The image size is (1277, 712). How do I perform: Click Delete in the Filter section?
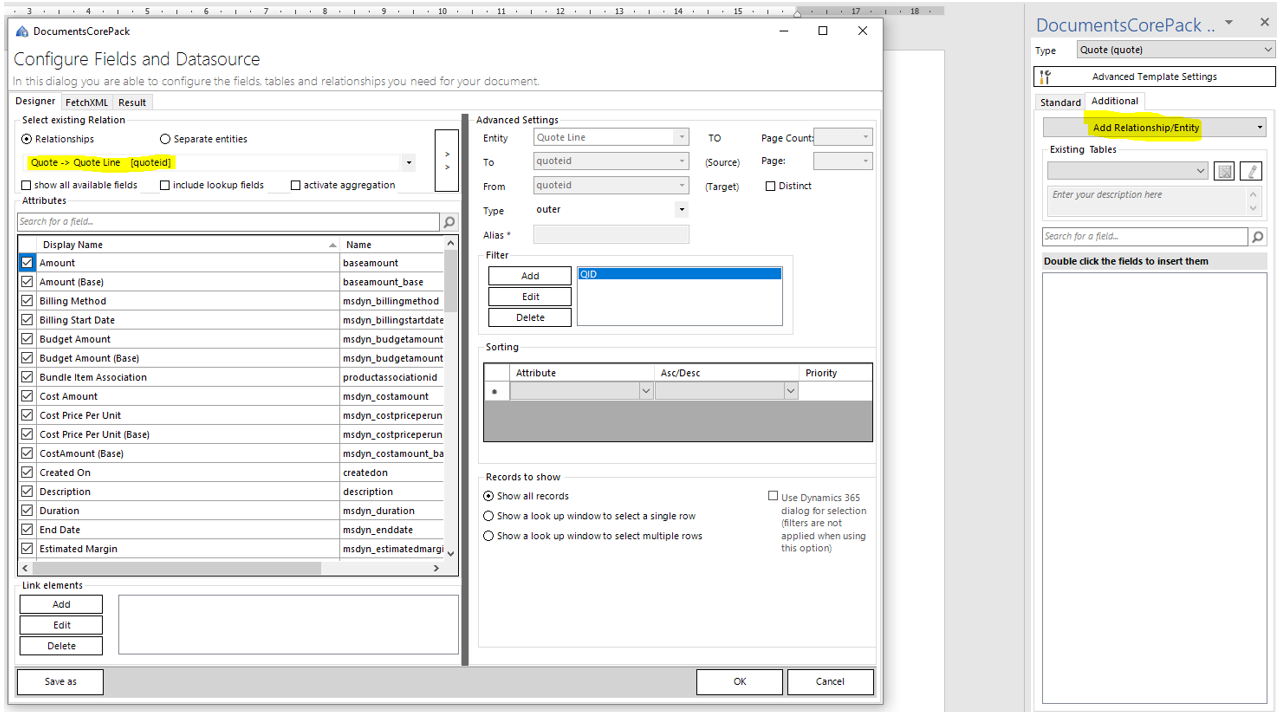point(530,317)
